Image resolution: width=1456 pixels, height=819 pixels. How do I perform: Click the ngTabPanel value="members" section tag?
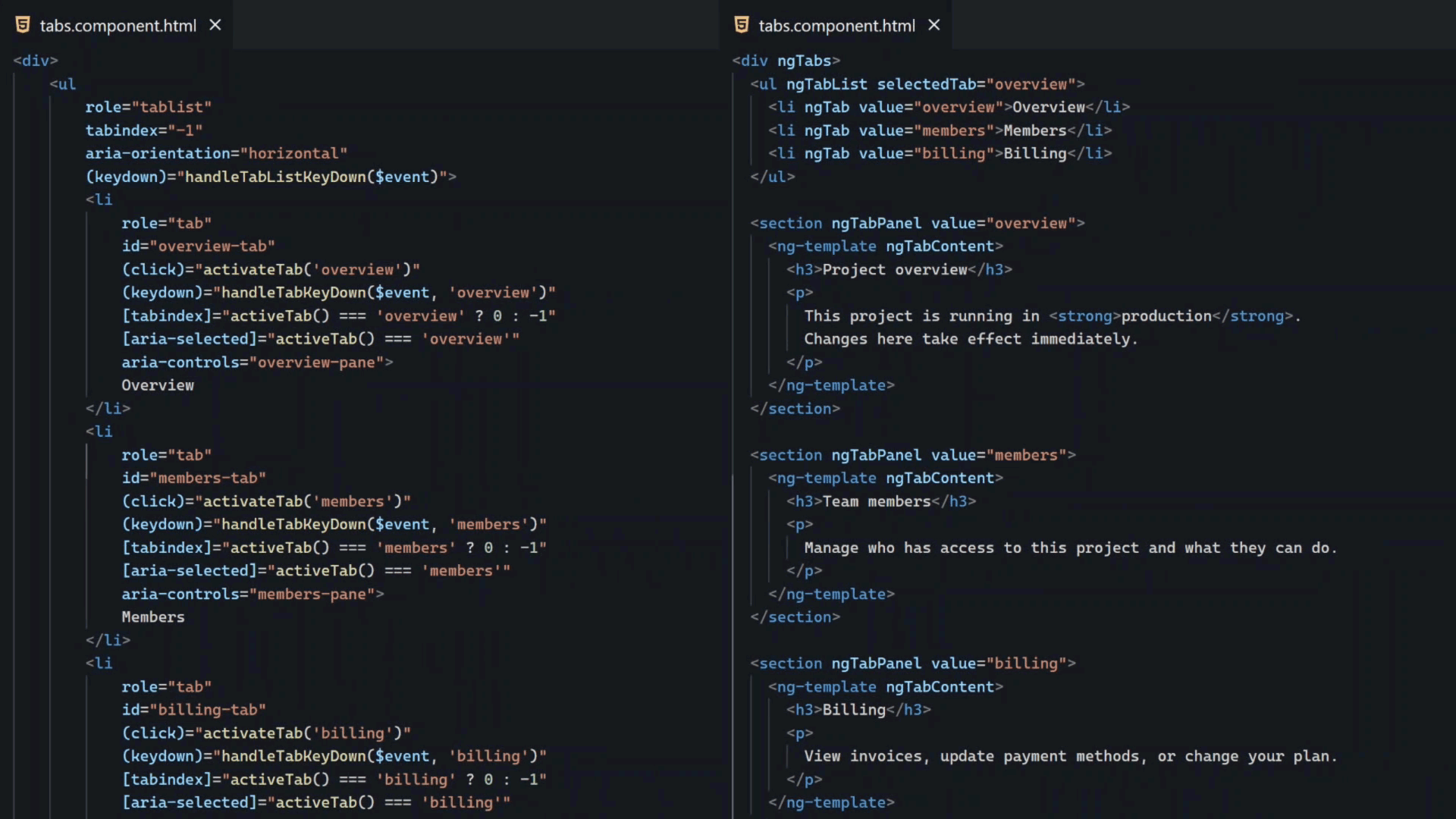[912, 455]
